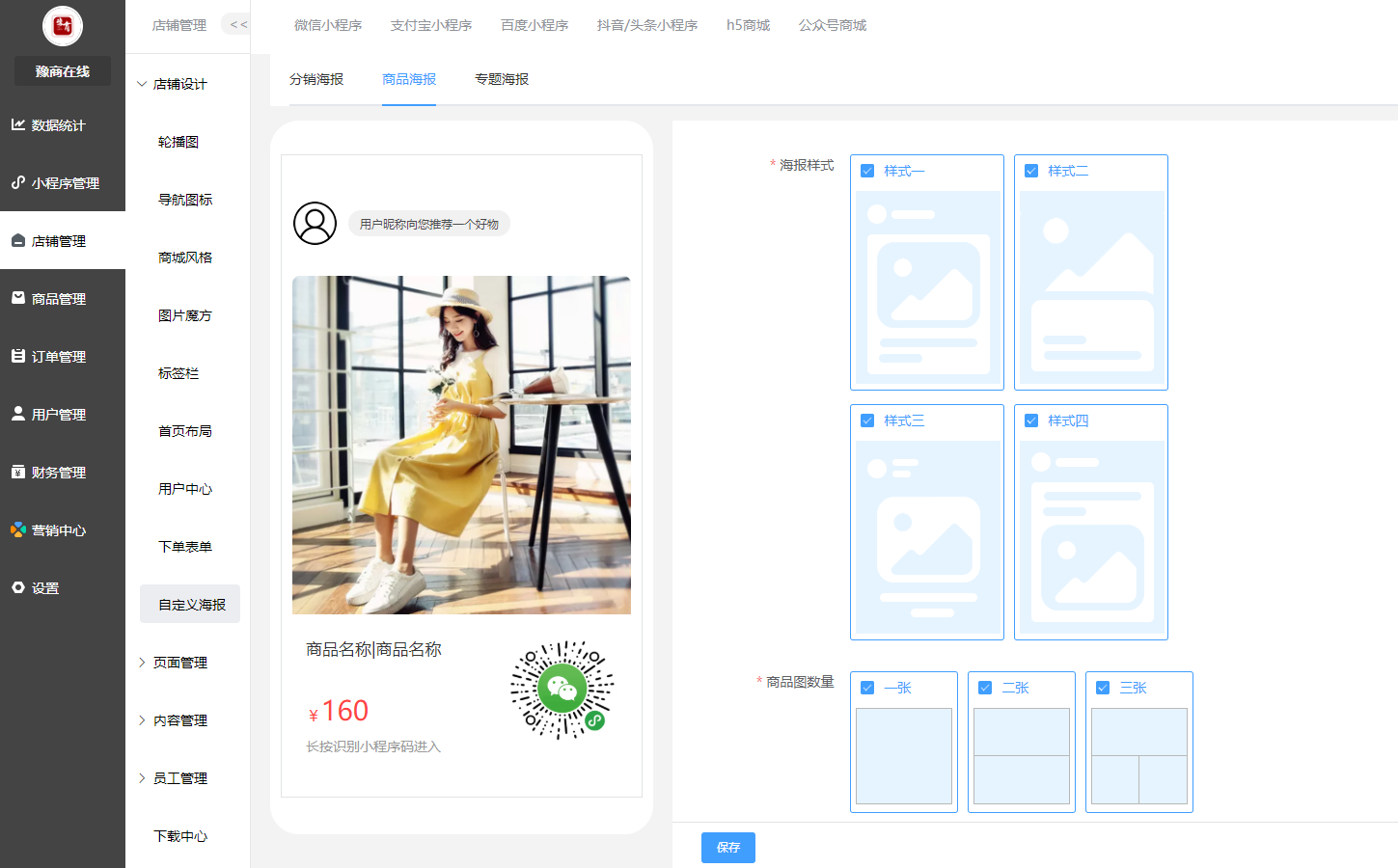Screen dimensions: 1398x868
Task: Open 支付宝小程序 platform tab
Action: coord(431,25)
